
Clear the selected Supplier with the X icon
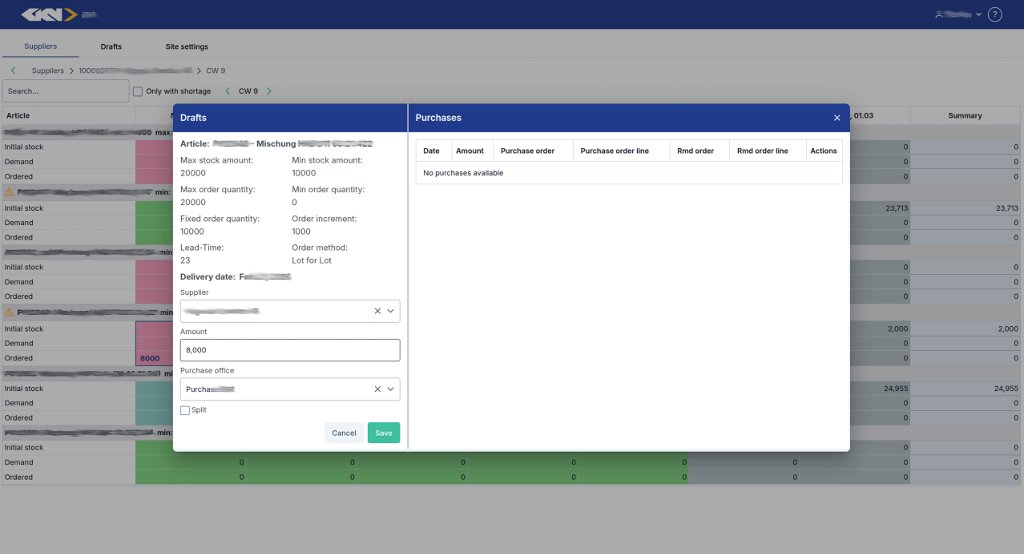tap(377, 311)
